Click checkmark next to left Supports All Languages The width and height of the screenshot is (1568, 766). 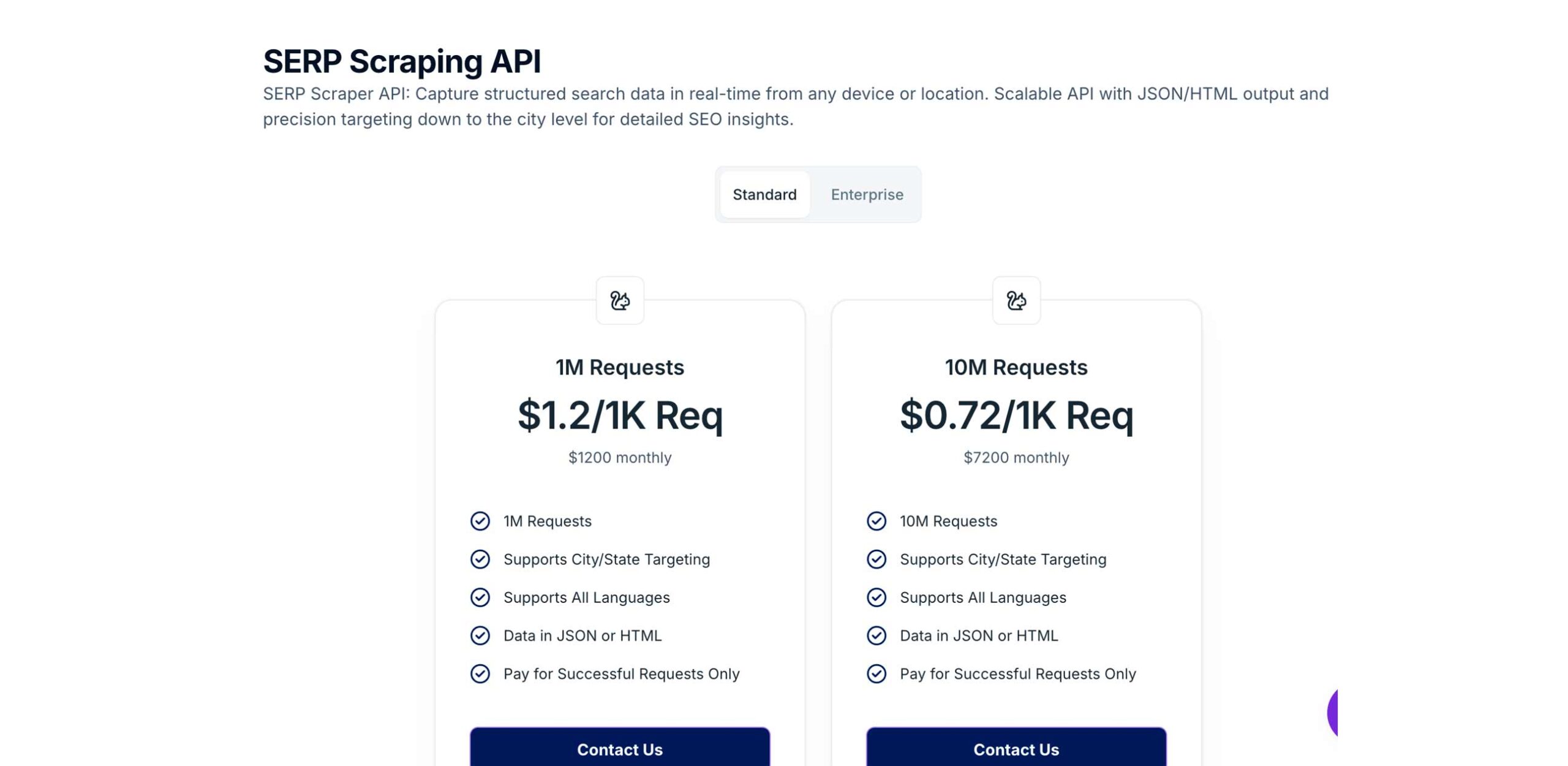point(480,597)
